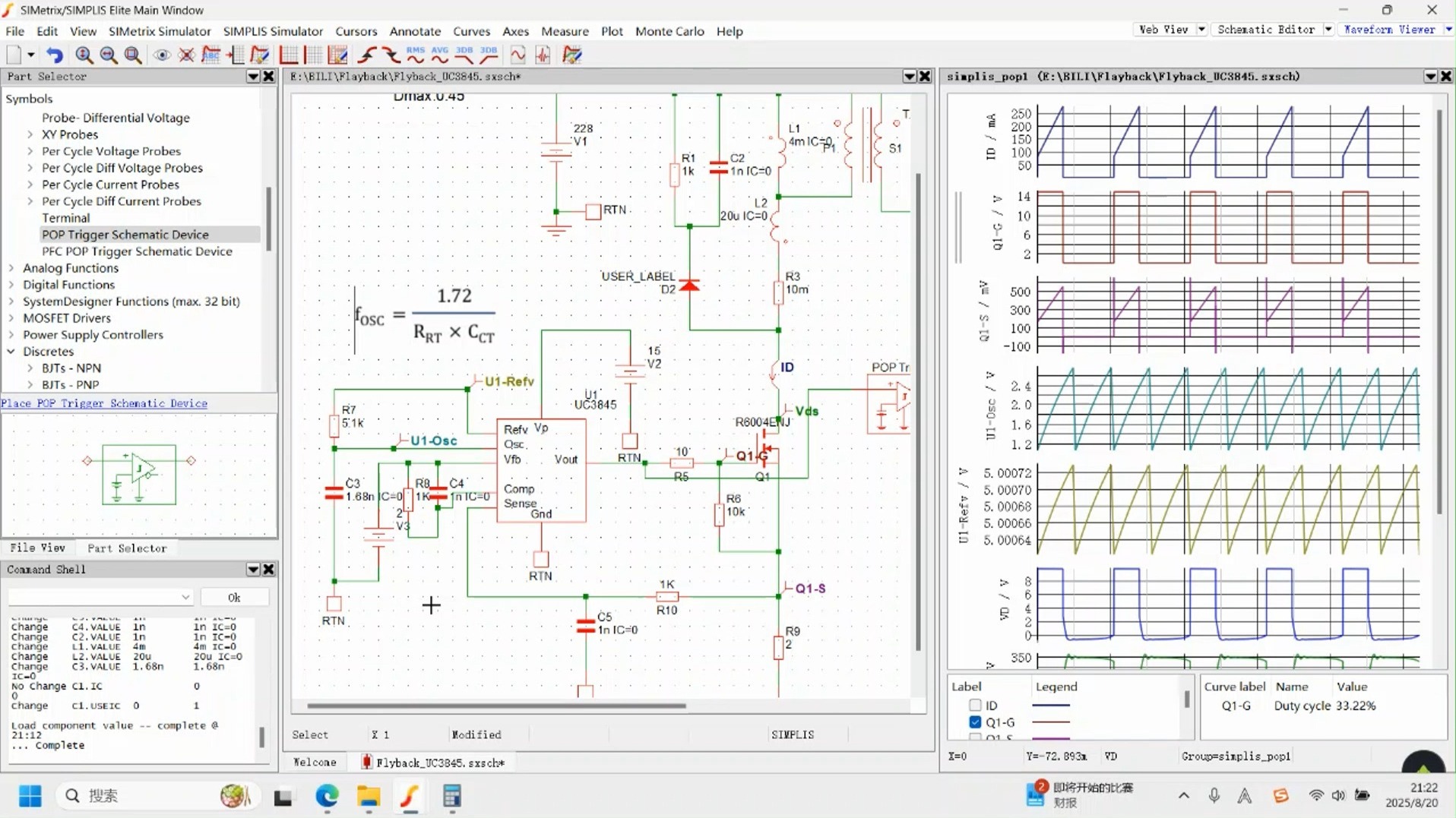Select the Terminal symbol item
Viewport: 1456px width, 818px height.
(65, 218)
